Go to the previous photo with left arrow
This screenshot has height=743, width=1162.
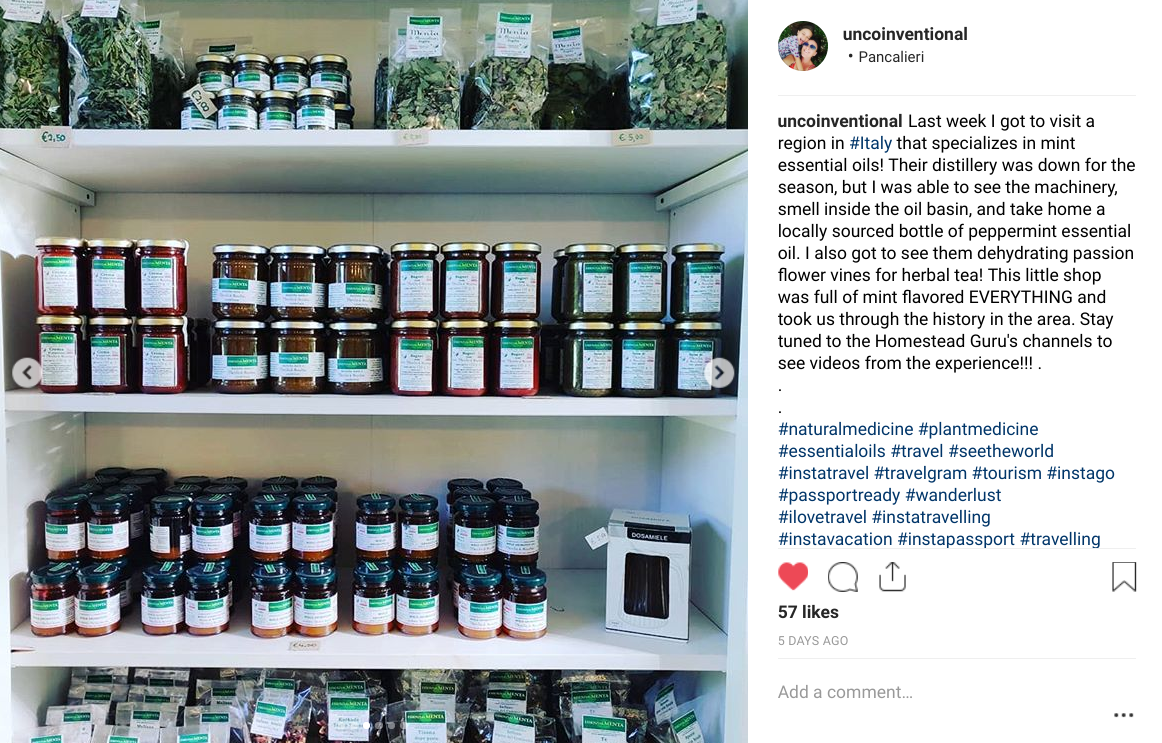tap(27, 373)
